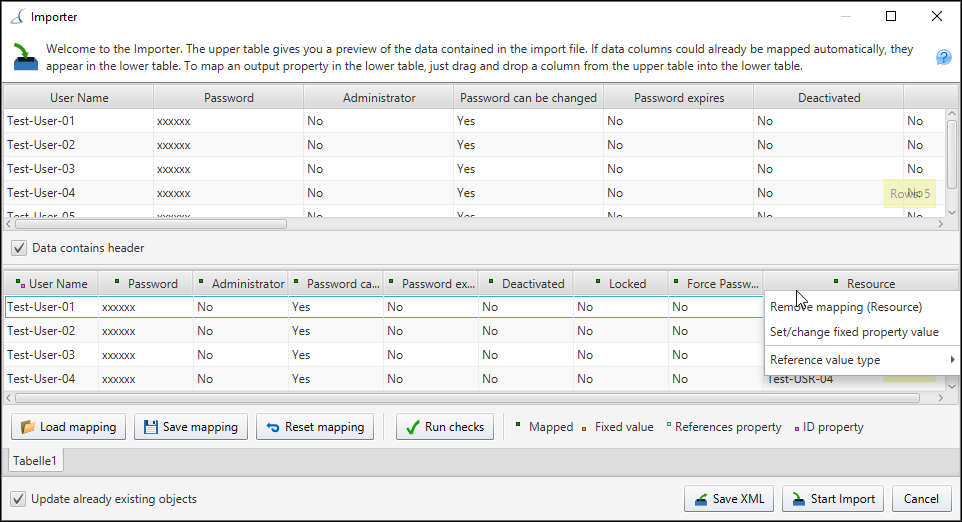Select Test-User-01 in the upper table
This screenshot has width=962, height=522.
(41, 121)
